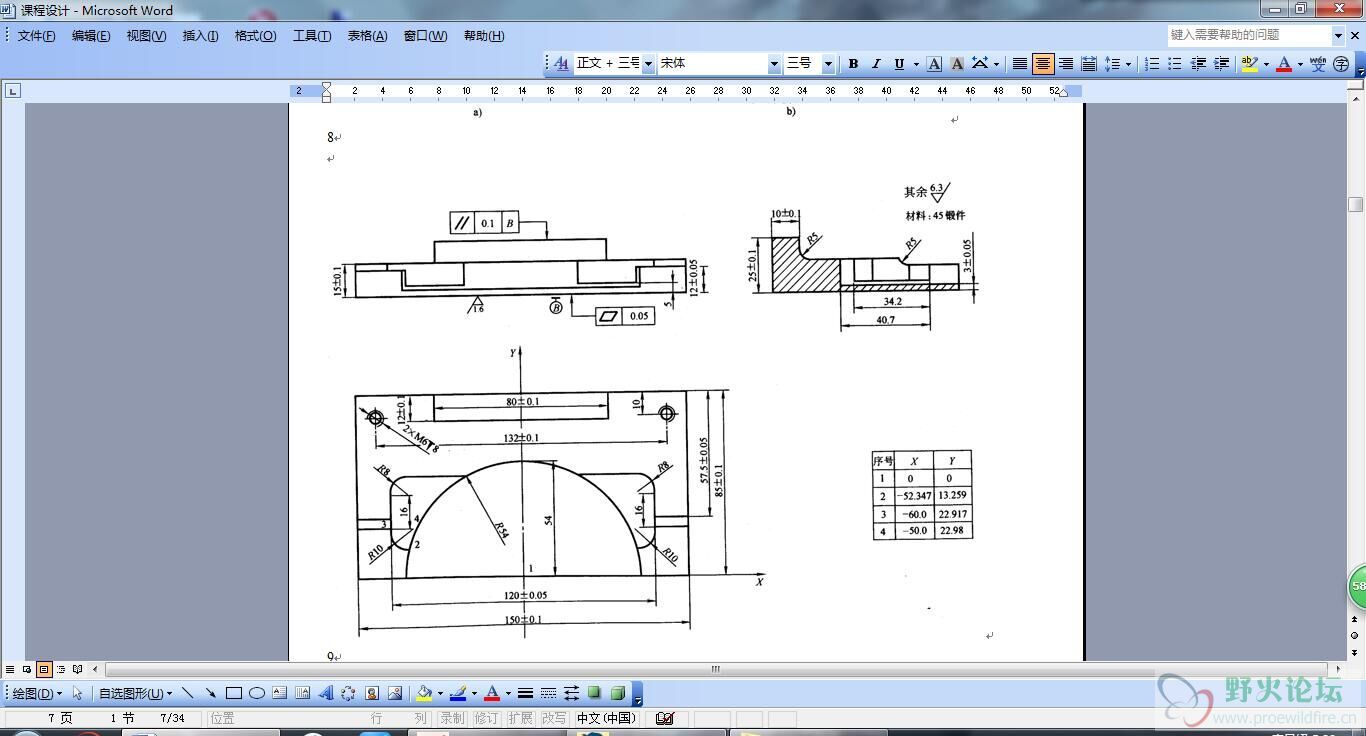1366x736 pixels.
Task: Apply red font color from formatting toolbar
Action: click(1284, 63)
